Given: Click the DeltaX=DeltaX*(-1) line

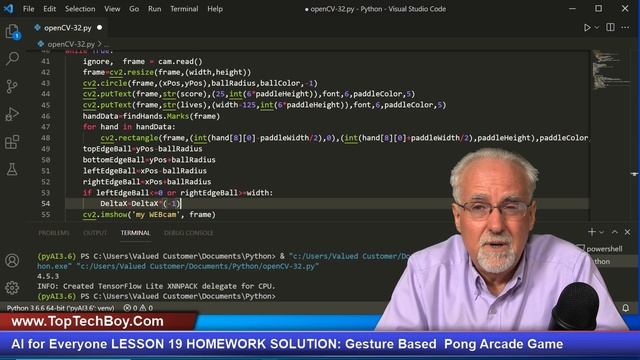Looking at the screenshot, I should 140,203.
